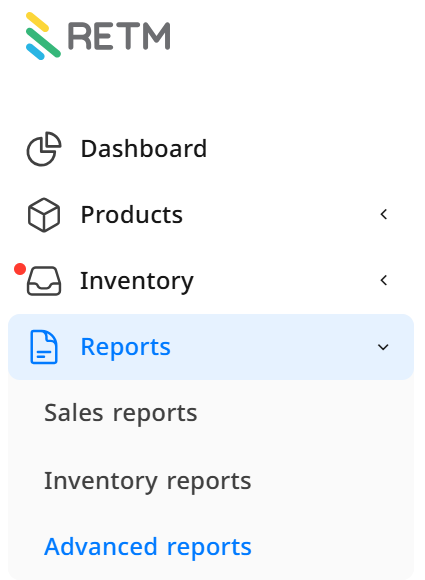Viewport: 425px width, 580px height.
Task: Go to the Inventory section
Action: [x=211, y=281]
